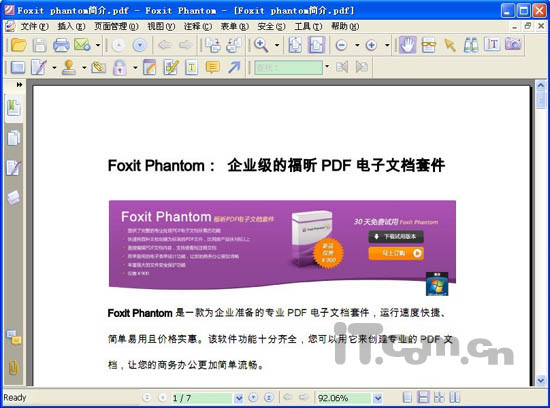Expand the navigation panel double-arrow
Viewport: 550px width, 408px height.
click(19, 85)
